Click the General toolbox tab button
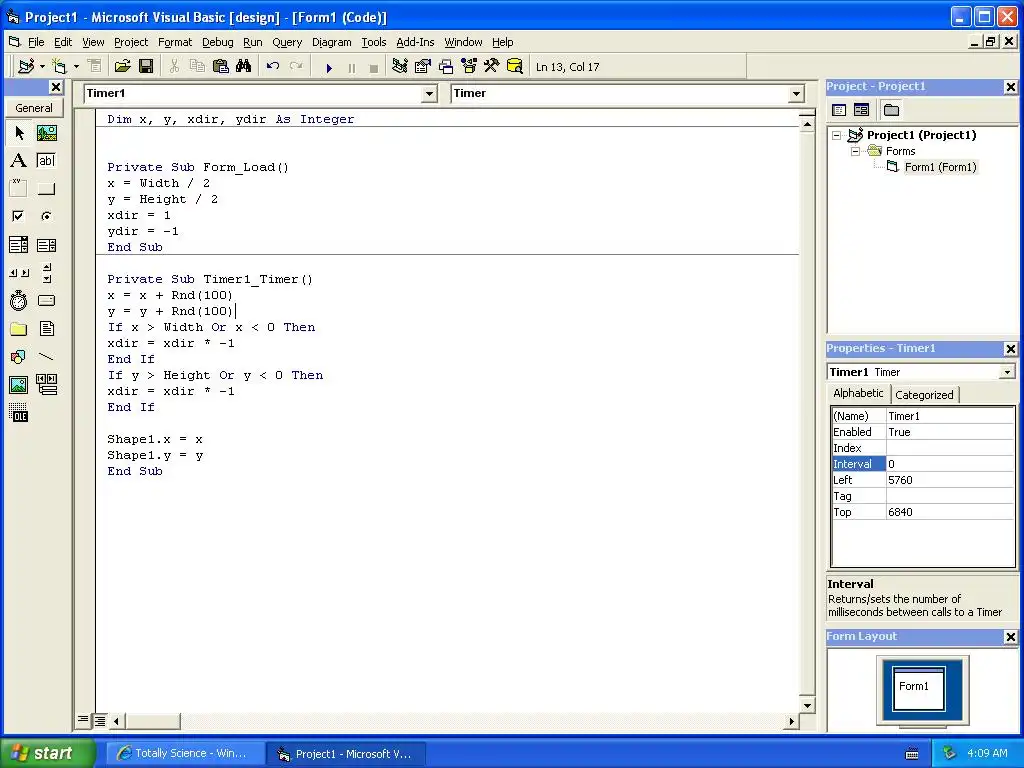Image resolution: width=1024 pixels, height=768 pixels. 34,108
